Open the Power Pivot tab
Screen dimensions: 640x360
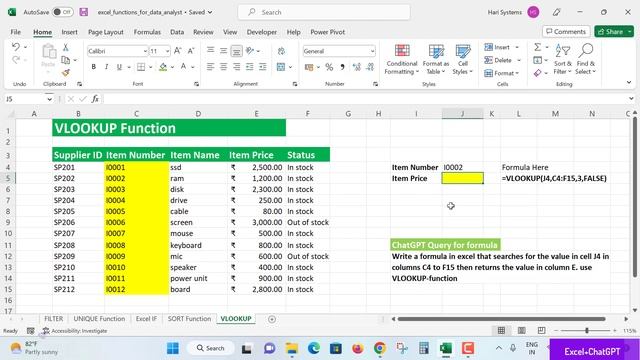327,32
